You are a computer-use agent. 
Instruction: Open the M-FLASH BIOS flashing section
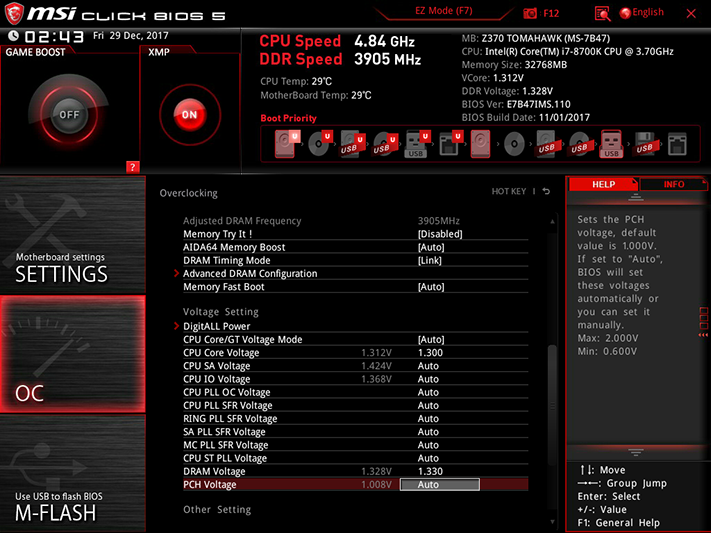click(73, 474)
